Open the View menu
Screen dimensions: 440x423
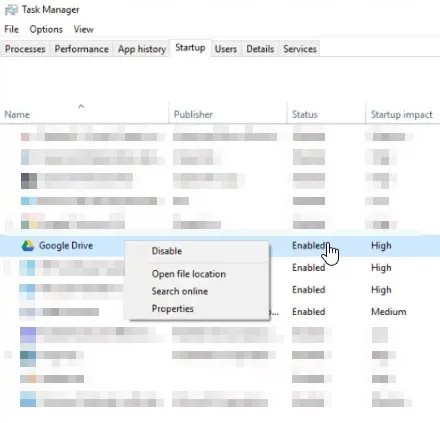(83, 29)
